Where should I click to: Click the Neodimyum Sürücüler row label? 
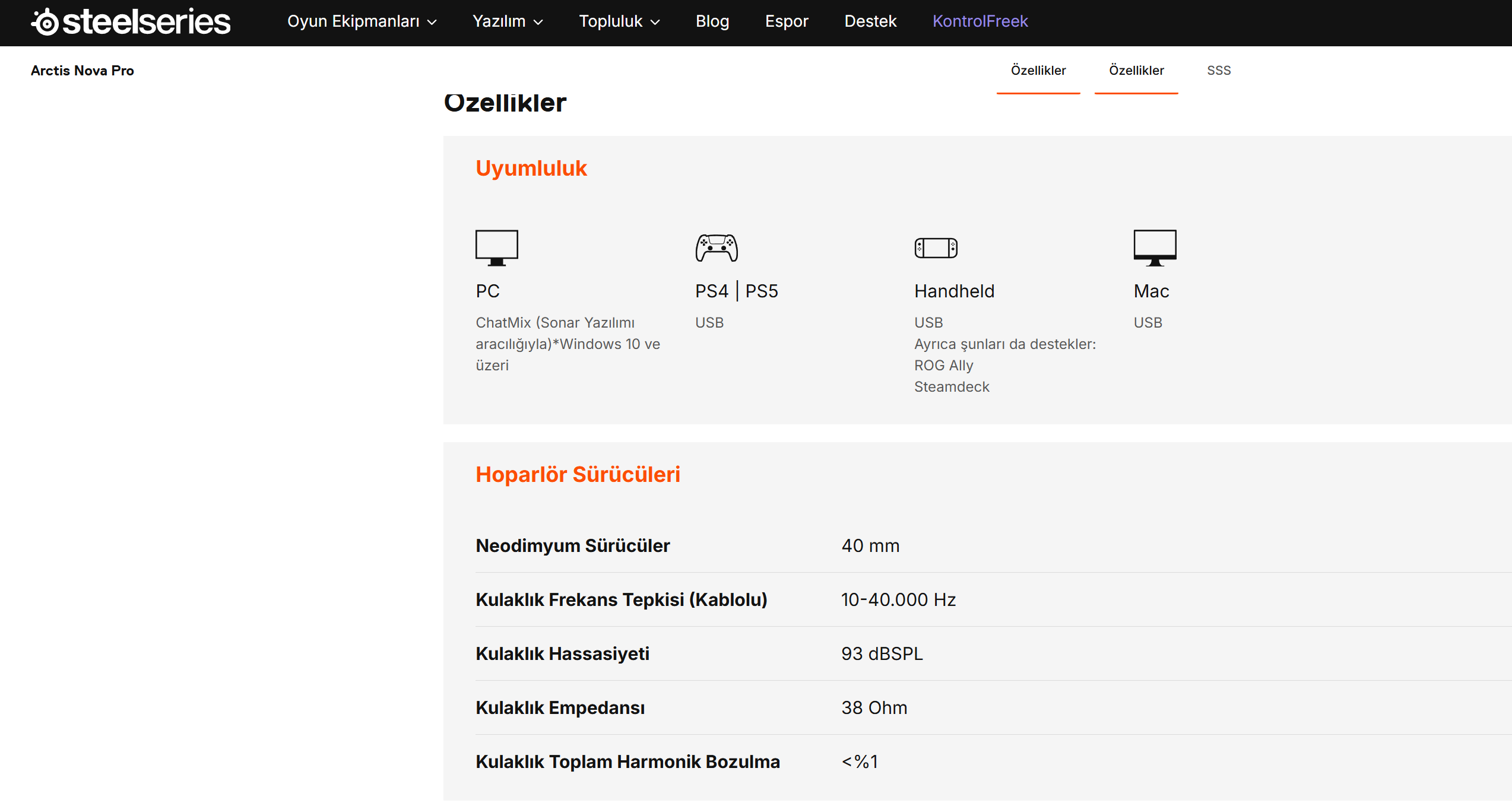coord(573,546)
